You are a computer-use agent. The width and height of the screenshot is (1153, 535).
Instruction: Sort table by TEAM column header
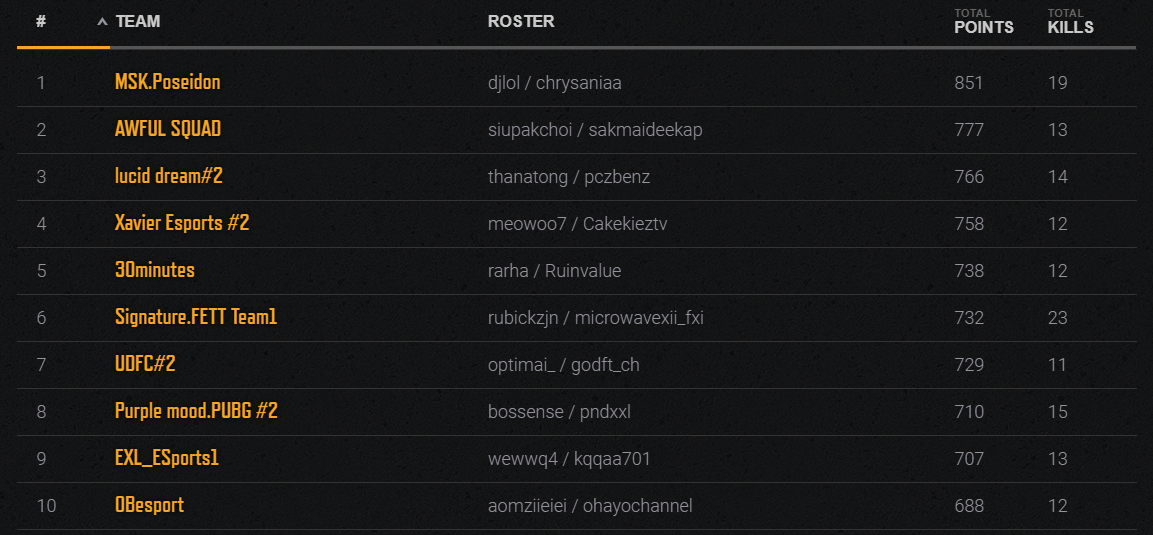click(x=138, y=21)
